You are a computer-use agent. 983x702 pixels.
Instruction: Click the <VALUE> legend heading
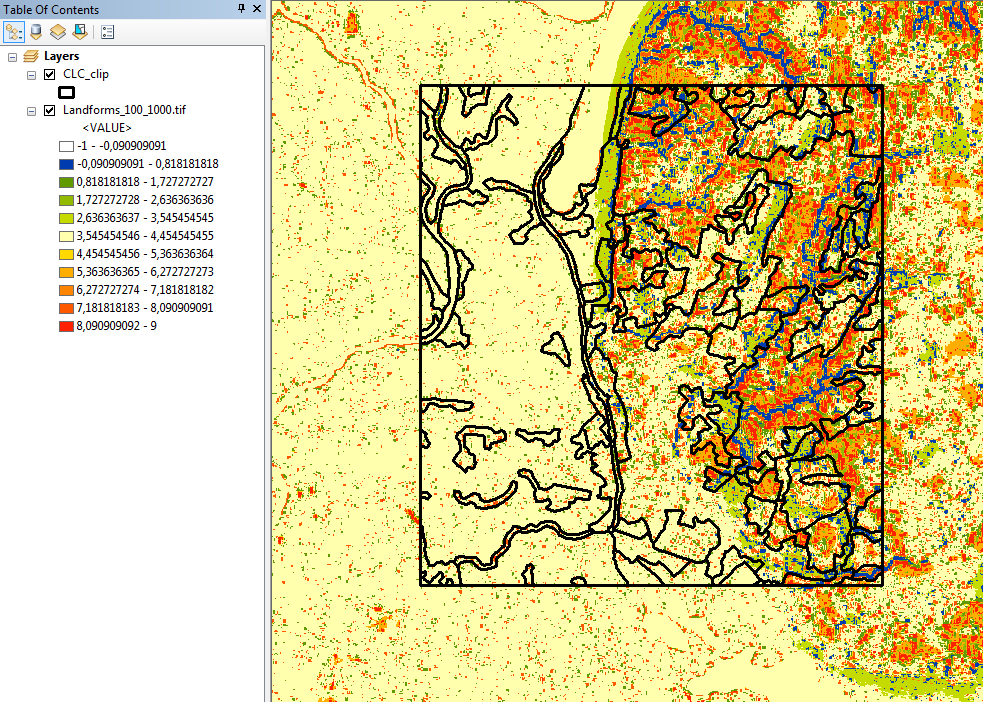coord(107,128)
